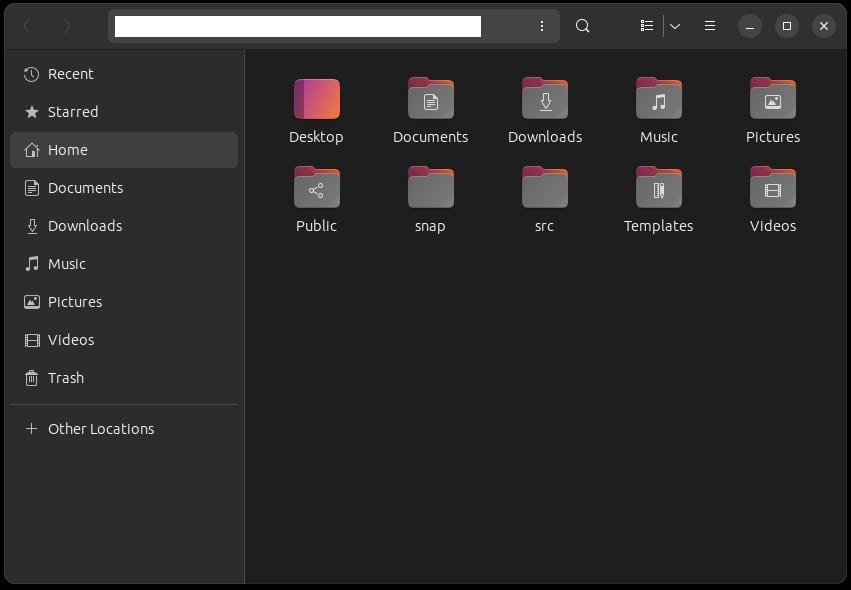Open view options dropdown arrow
The width and height of the screenshot is (851, 590).
pos(675,26)
